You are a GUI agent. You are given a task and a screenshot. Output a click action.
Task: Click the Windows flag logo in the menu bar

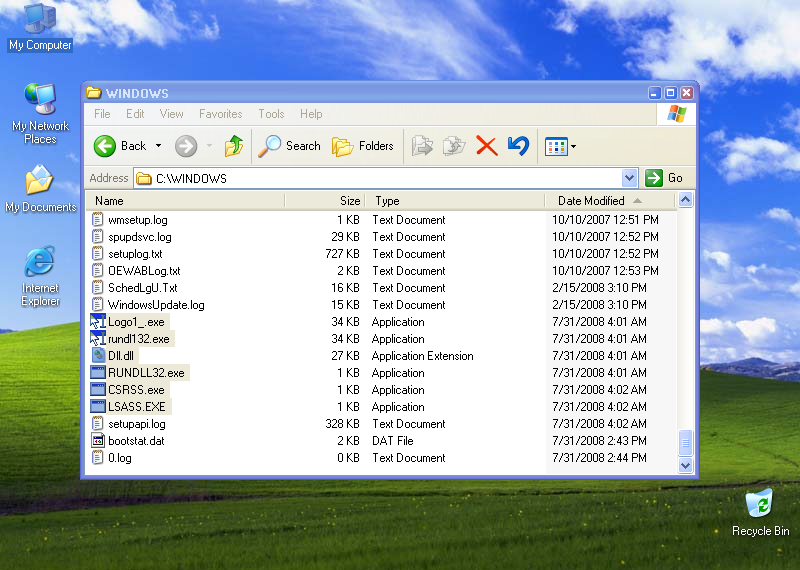point(677,113)
